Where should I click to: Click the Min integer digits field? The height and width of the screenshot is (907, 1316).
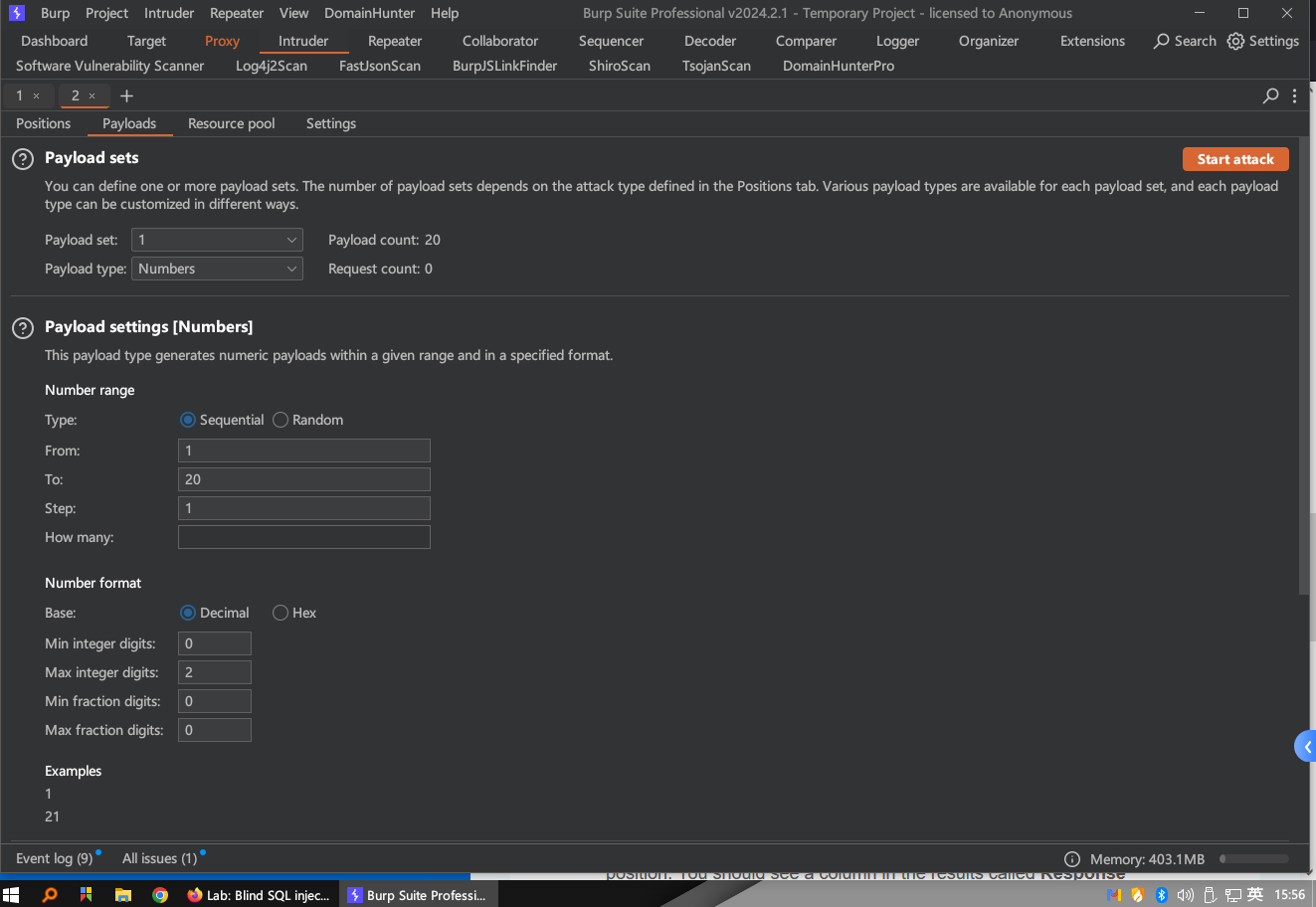click(215, 643)
